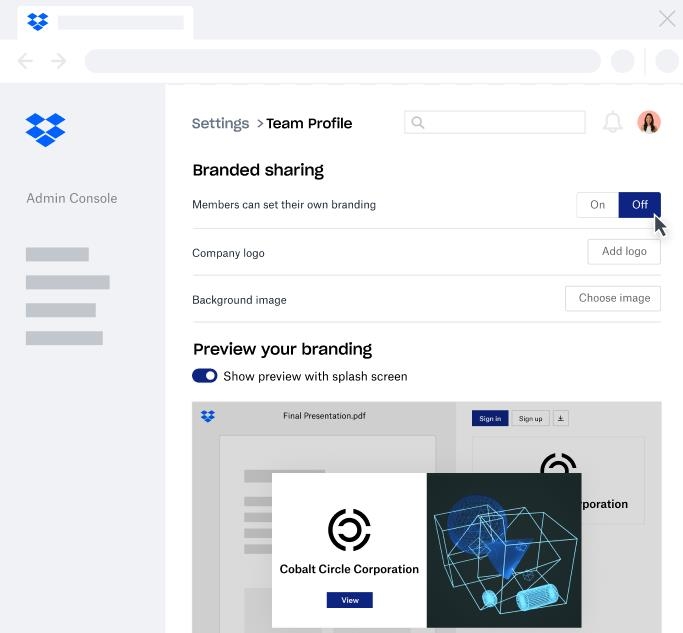The height and width of the screenshot is (633, 683).
Task: Open Admin Console in sidebar
Action: 71,198
